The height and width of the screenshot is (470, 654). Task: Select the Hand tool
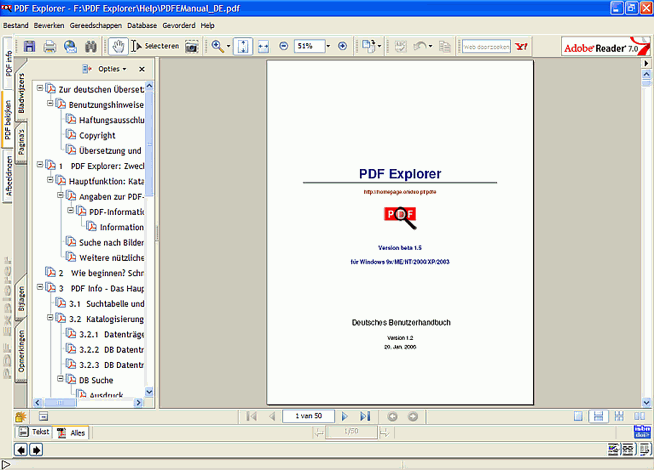tap(119, 46)
